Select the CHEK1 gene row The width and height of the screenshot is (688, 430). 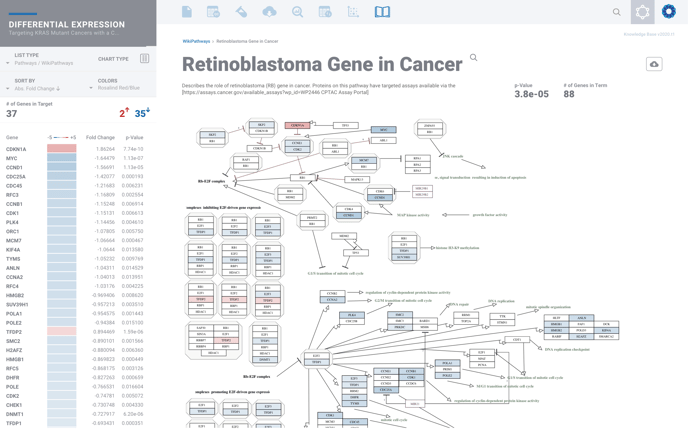pos(75,405)
